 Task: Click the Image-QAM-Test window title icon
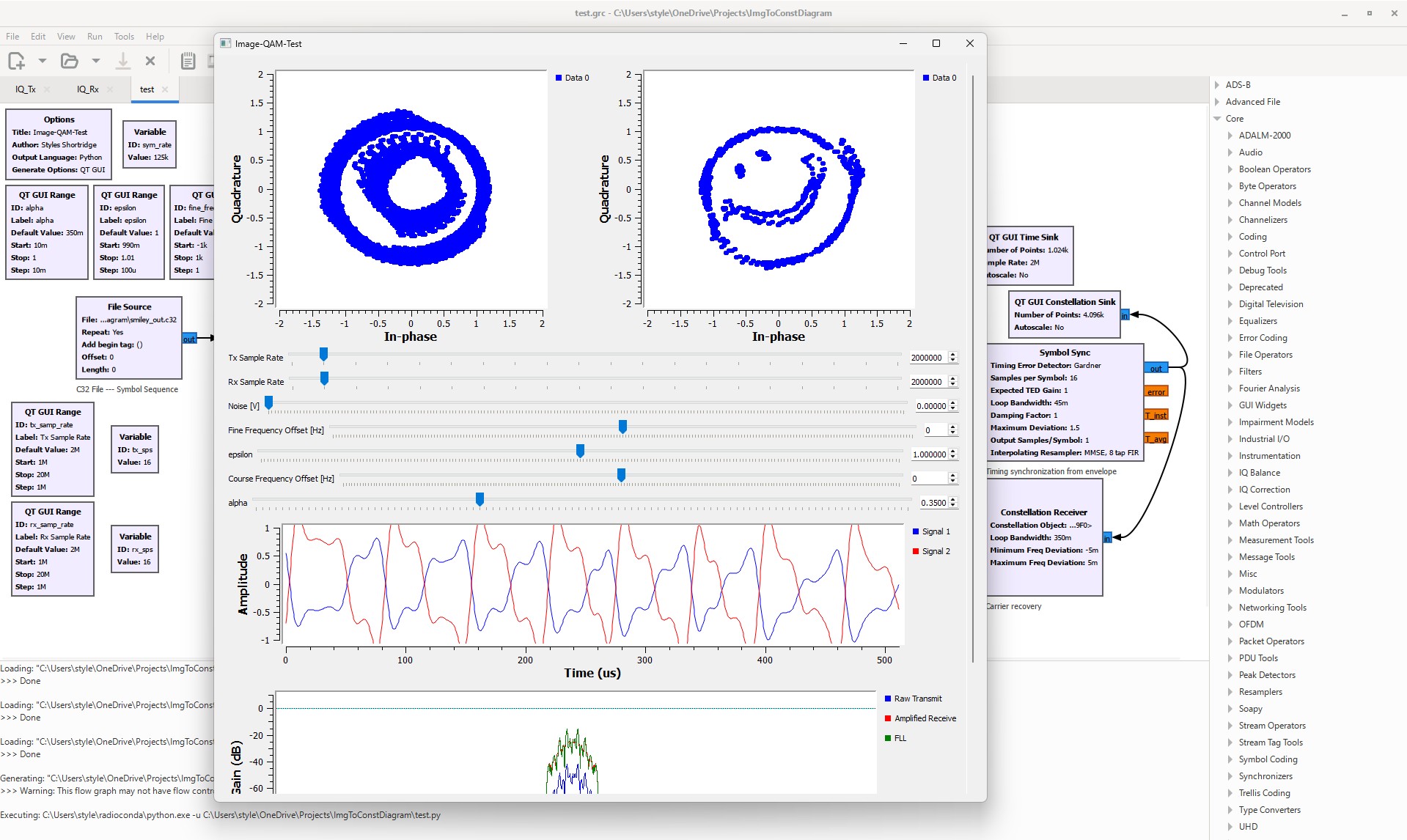(x=226, y=44)
